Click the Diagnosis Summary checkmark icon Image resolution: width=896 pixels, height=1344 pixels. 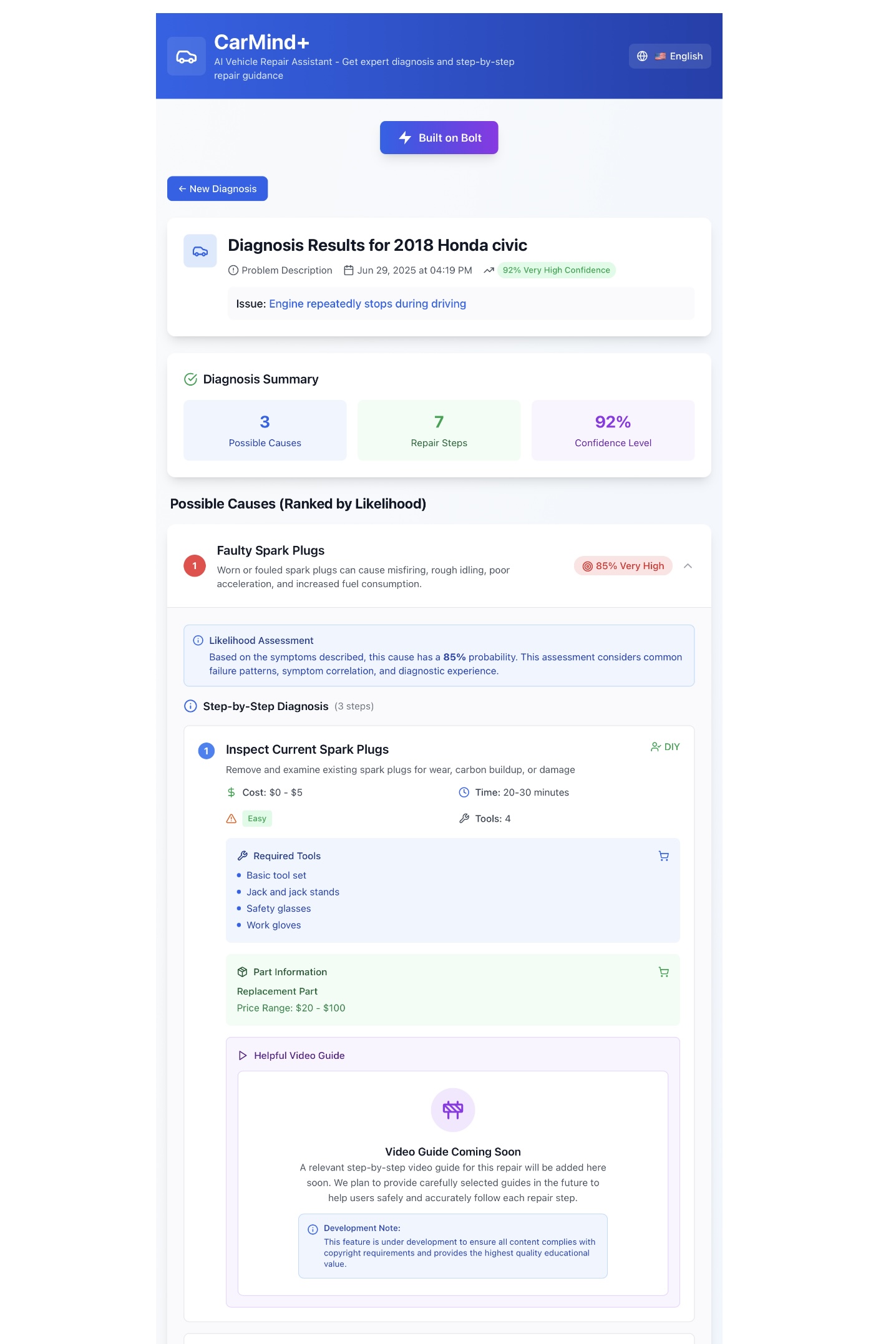[x=191, y=379]
